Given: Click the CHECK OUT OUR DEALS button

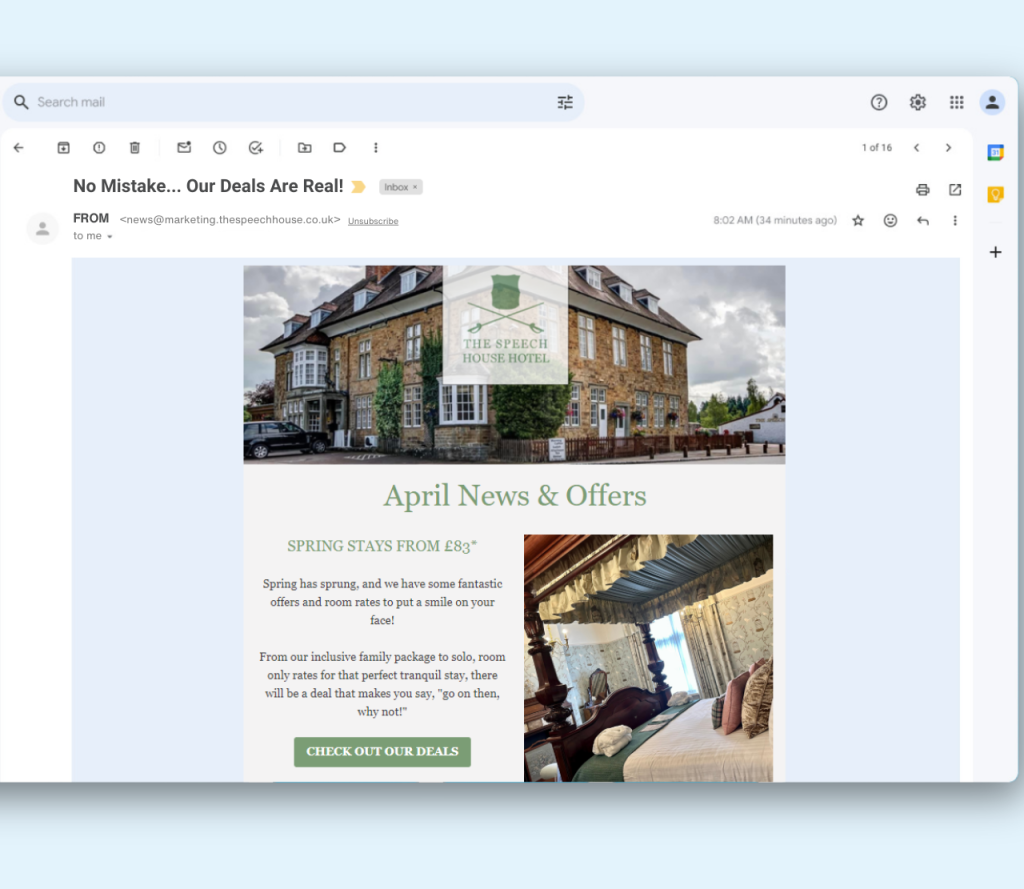Looking at the screenshot, I should pyautogui.click(x=382, y=752).
